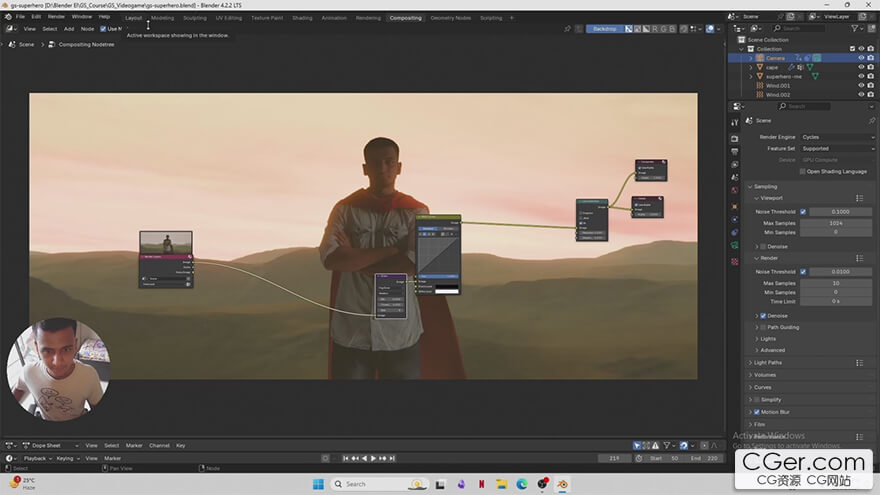Screen dimensions: 880x495
Task: Jump to the last frame of the animation
Action: point(392,459)
